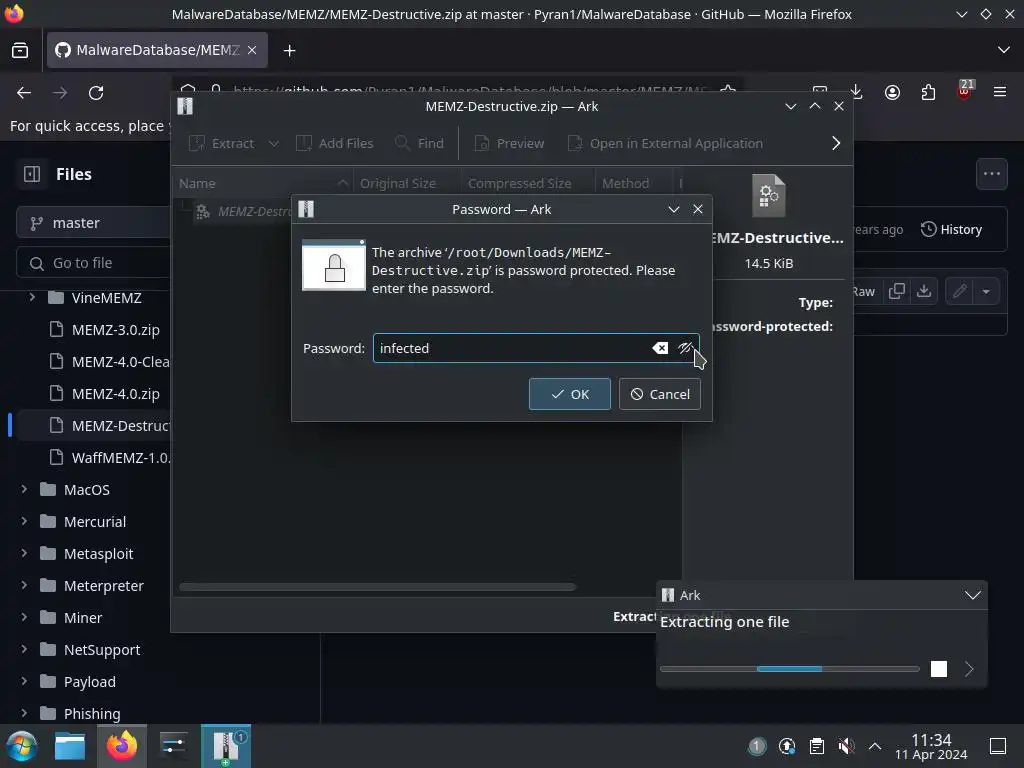Click Extract in Ark toolbar
This screenshot has width=1024, height=768.
[222, 143]
